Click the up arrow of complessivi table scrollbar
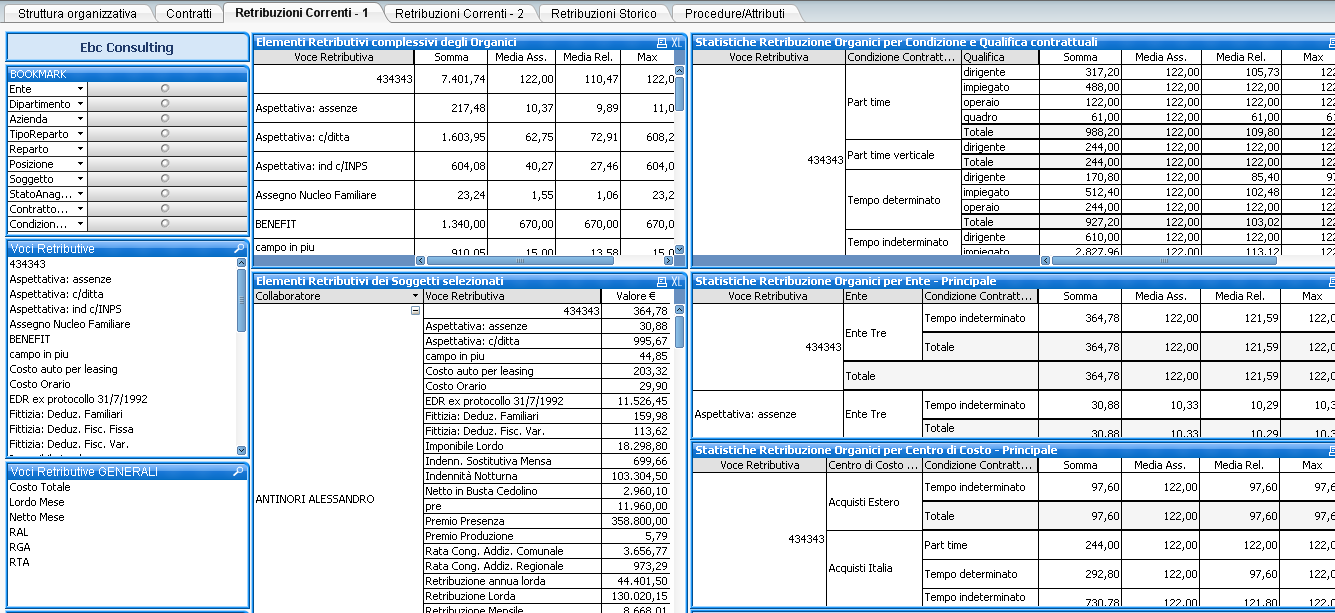 point(680,70)
